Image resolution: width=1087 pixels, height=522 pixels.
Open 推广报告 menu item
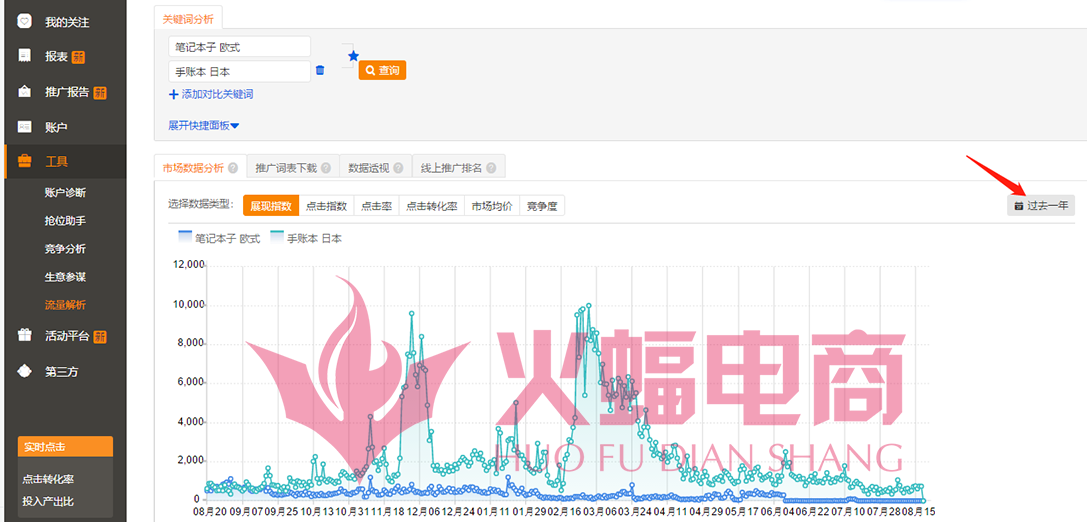pos(65,92)
